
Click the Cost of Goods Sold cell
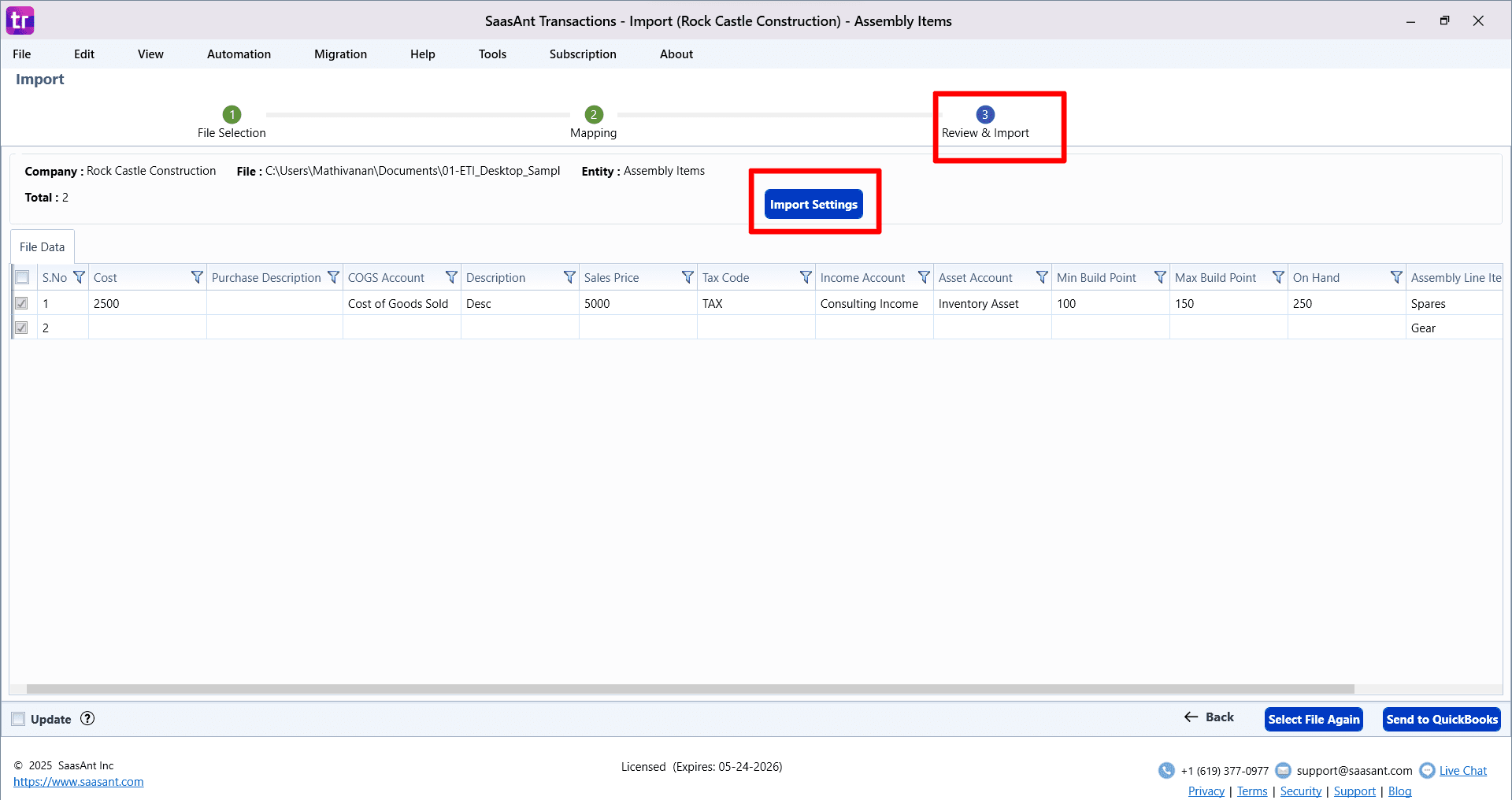[402, 303]
